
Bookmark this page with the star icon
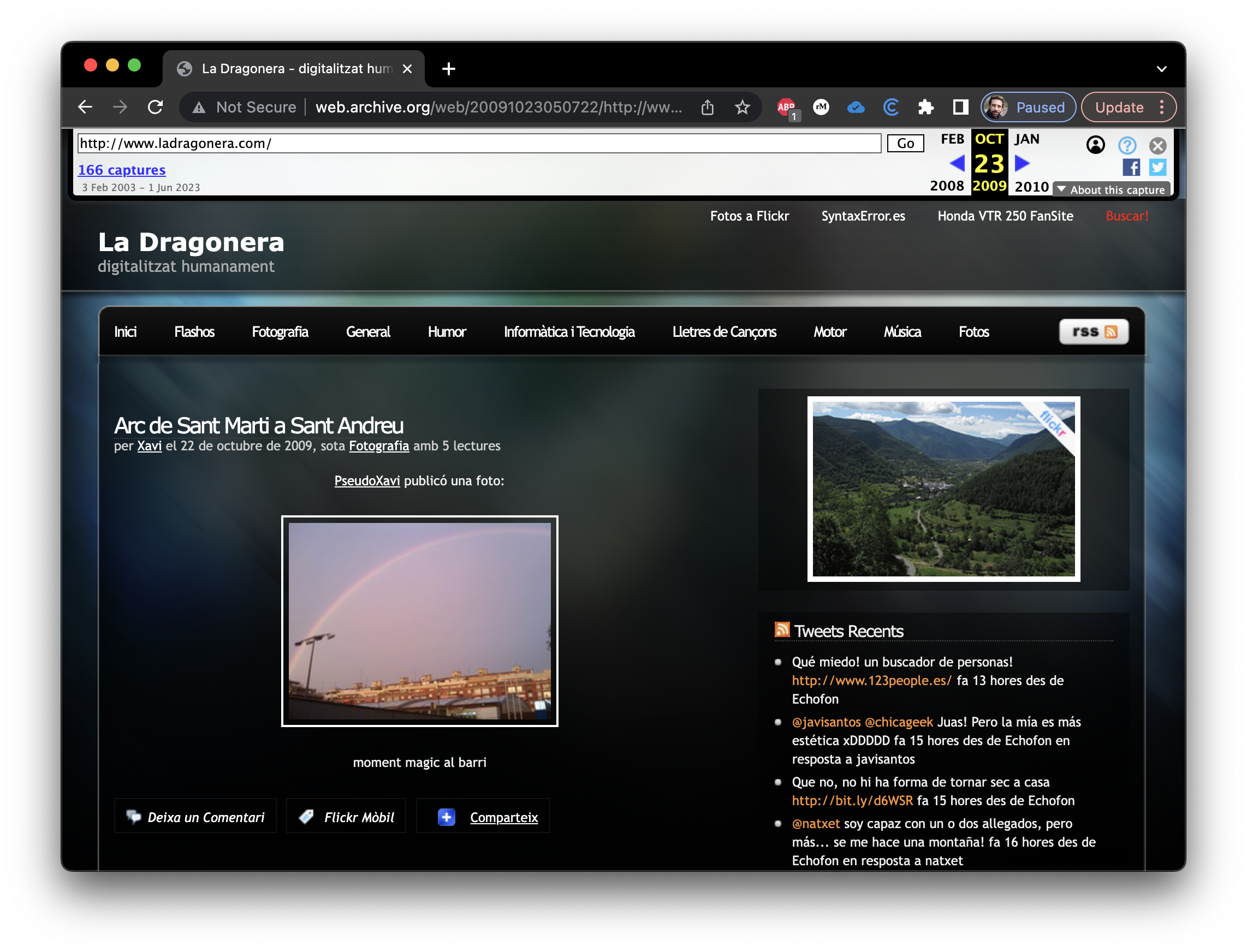(x=742, y=107)
